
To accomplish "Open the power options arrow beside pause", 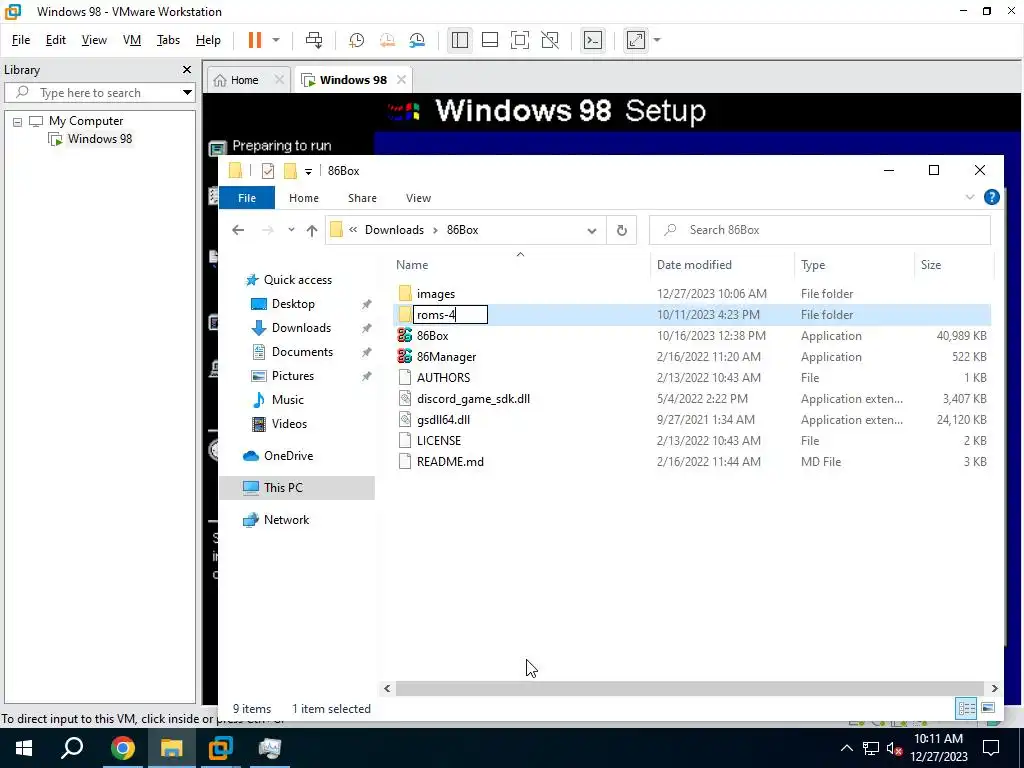I will [x=276, y=40].
